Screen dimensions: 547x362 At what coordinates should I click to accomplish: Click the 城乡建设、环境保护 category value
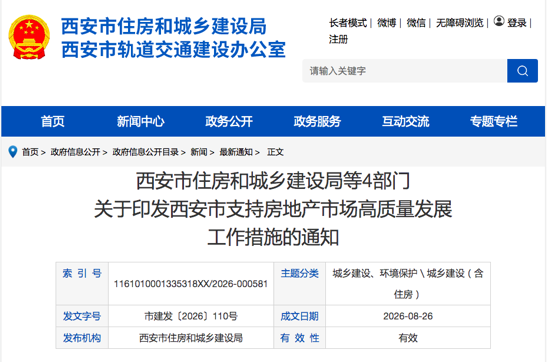click(408, 284)
